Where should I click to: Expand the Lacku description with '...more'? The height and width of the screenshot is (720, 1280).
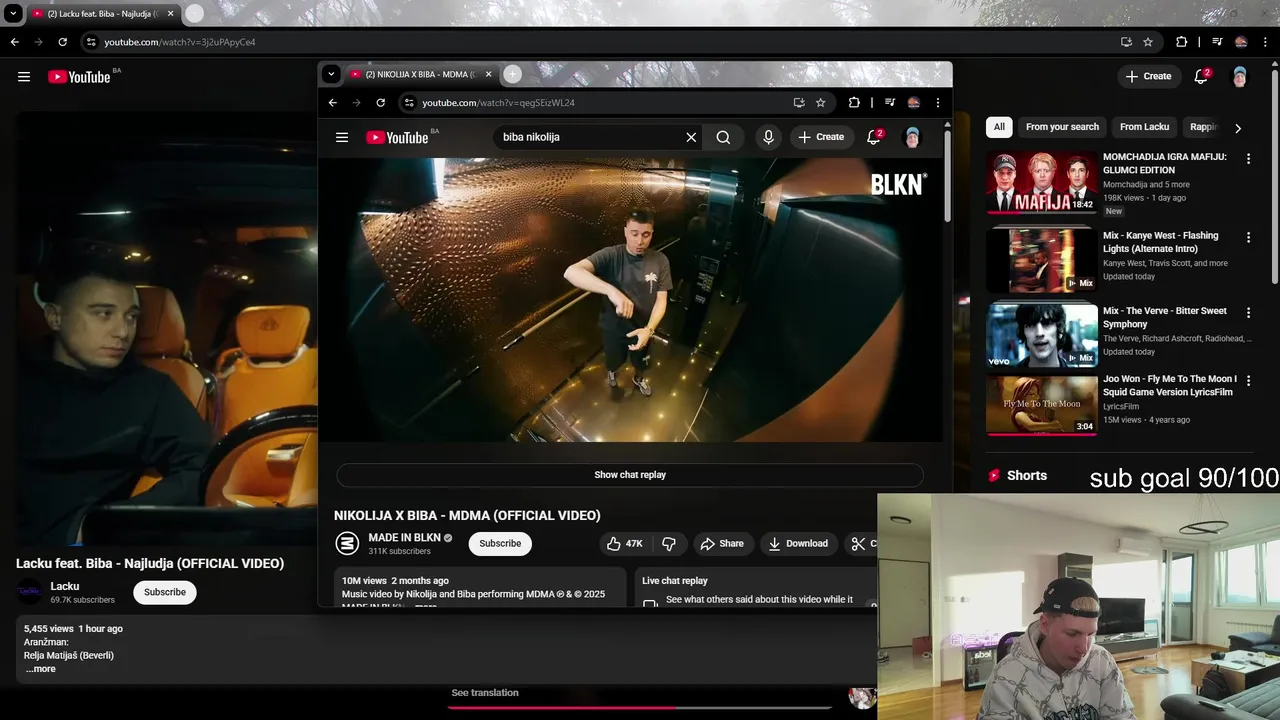(x=41, y=669)
